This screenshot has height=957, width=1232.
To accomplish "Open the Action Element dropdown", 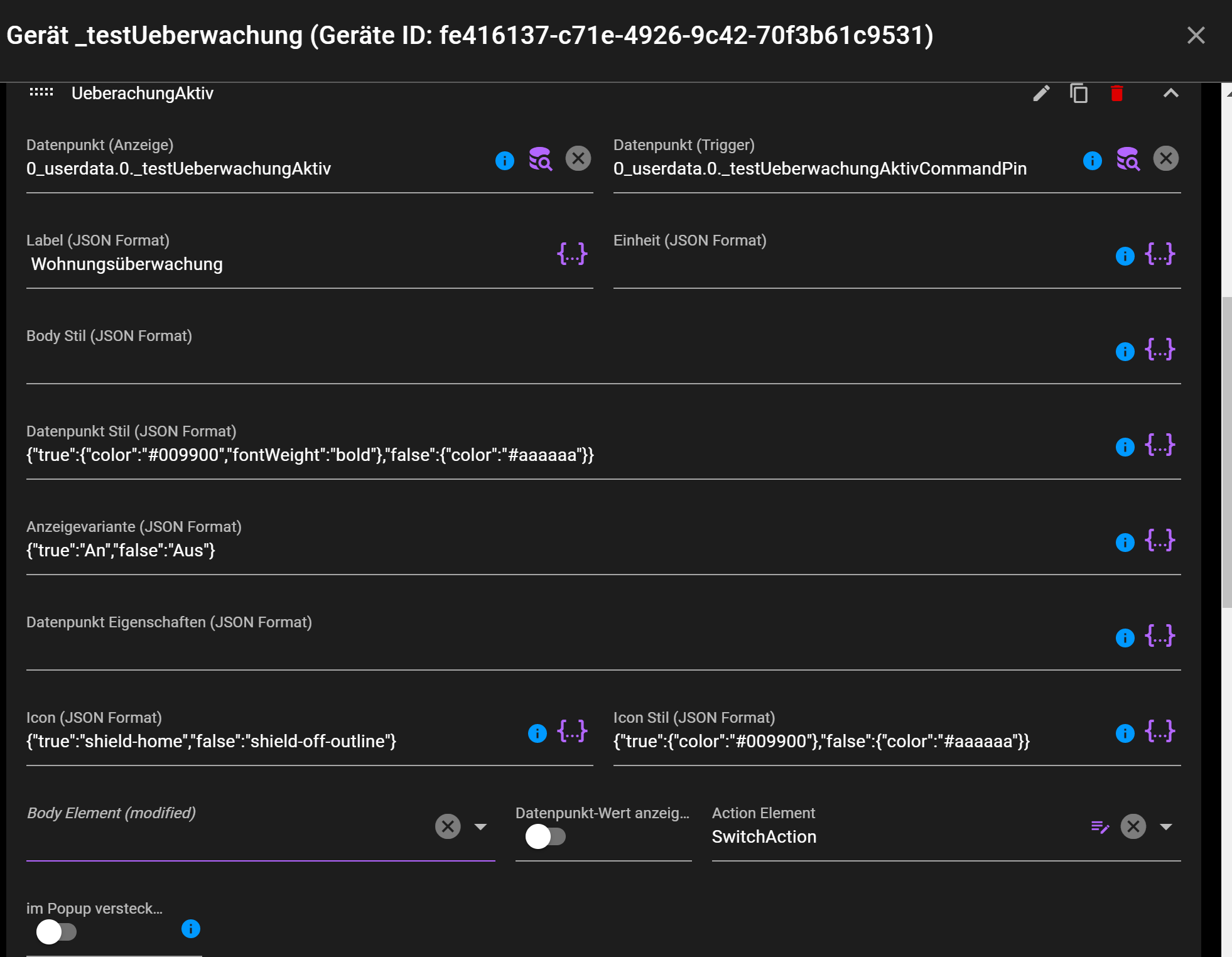I will (1166, 826).
